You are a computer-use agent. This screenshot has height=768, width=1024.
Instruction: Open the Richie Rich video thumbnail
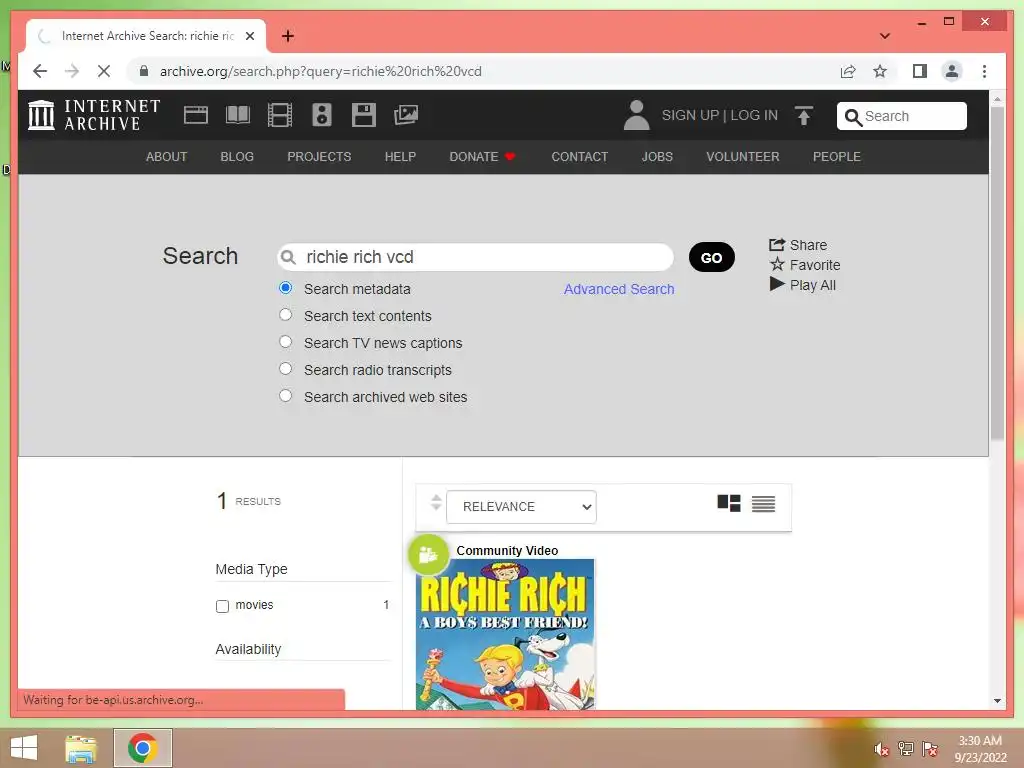coord(505,634)
